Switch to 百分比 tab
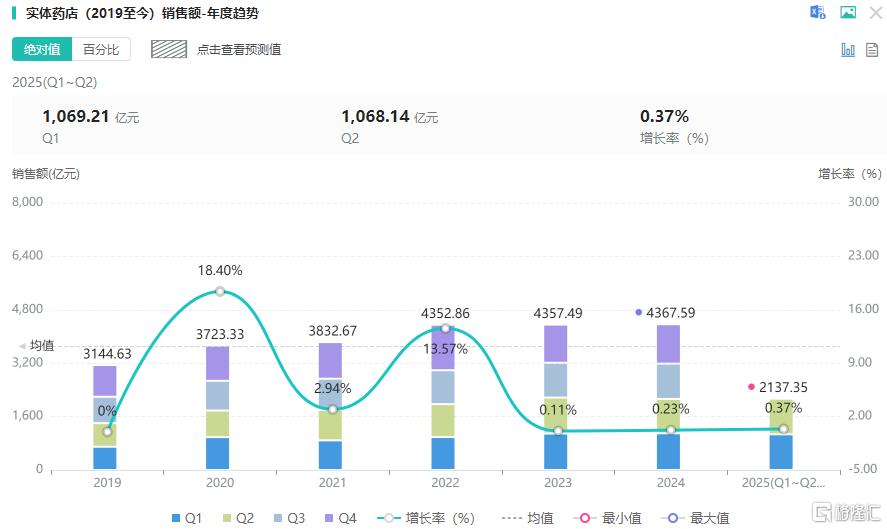 100,49
